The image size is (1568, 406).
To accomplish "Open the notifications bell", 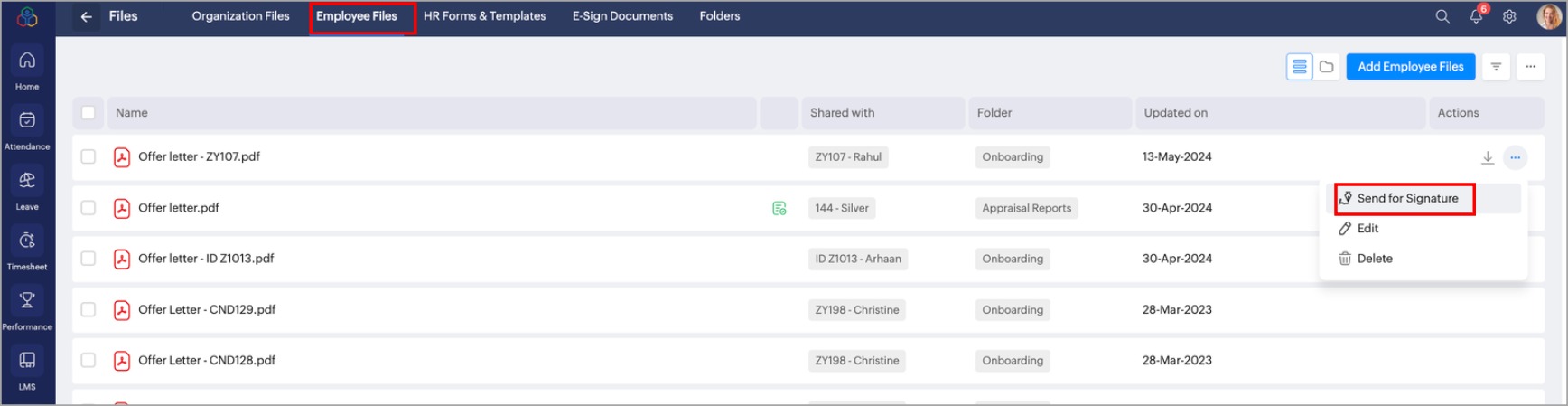I will click(1476, 16).
